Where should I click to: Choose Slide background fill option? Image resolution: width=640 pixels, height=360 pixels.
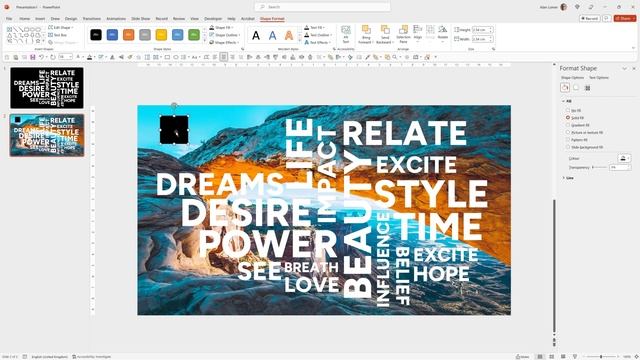pos(584,147)
